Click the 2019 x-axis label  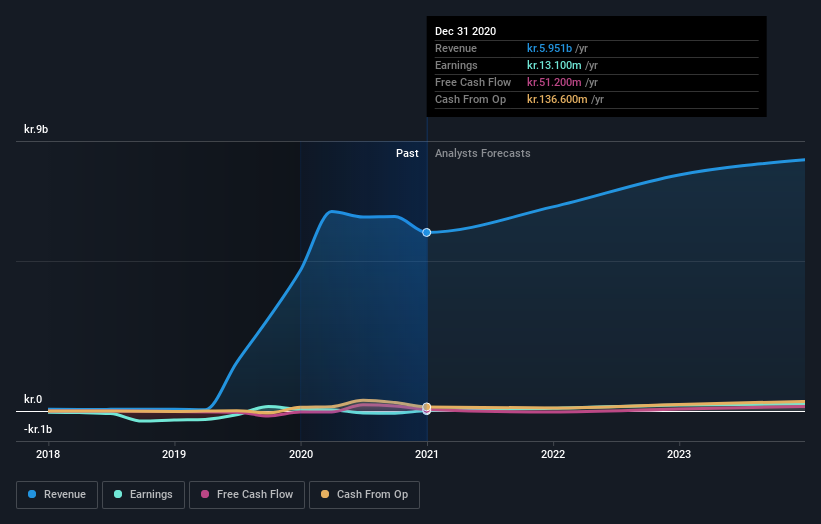(x=174, y=454)
